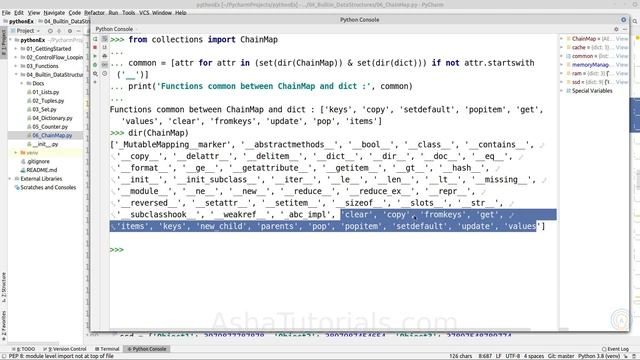
Task: Click the magnifier icon in console toolbar
Action: (x=95, y=73)
